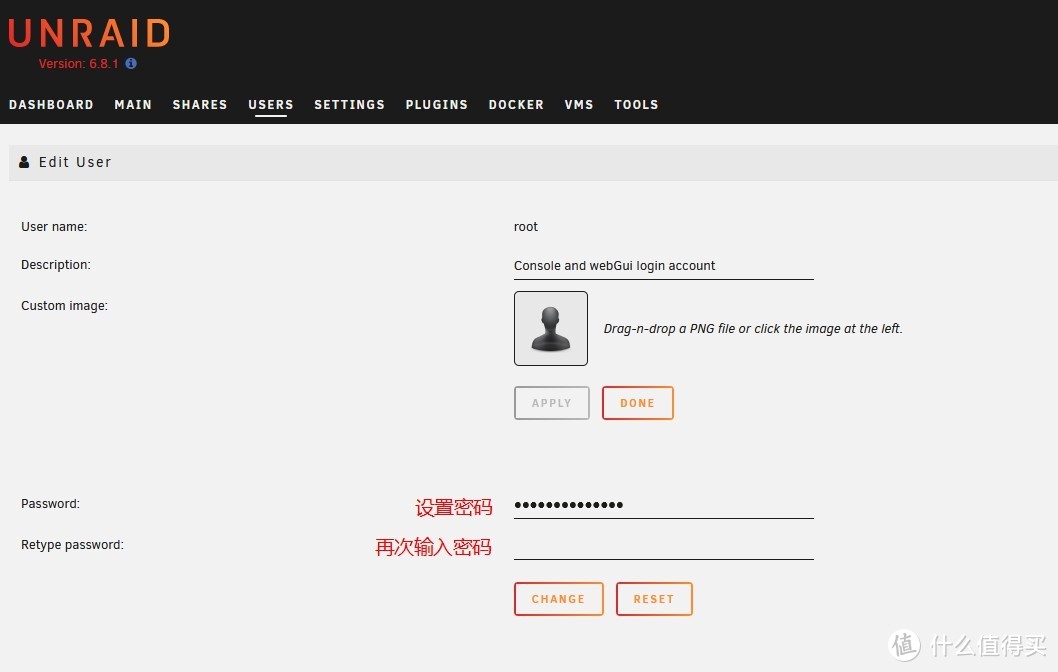This screenshot has height=672, width=1058.
Task: Open the Plugins page
Action: pyautogui.click(x=436, y=104)
